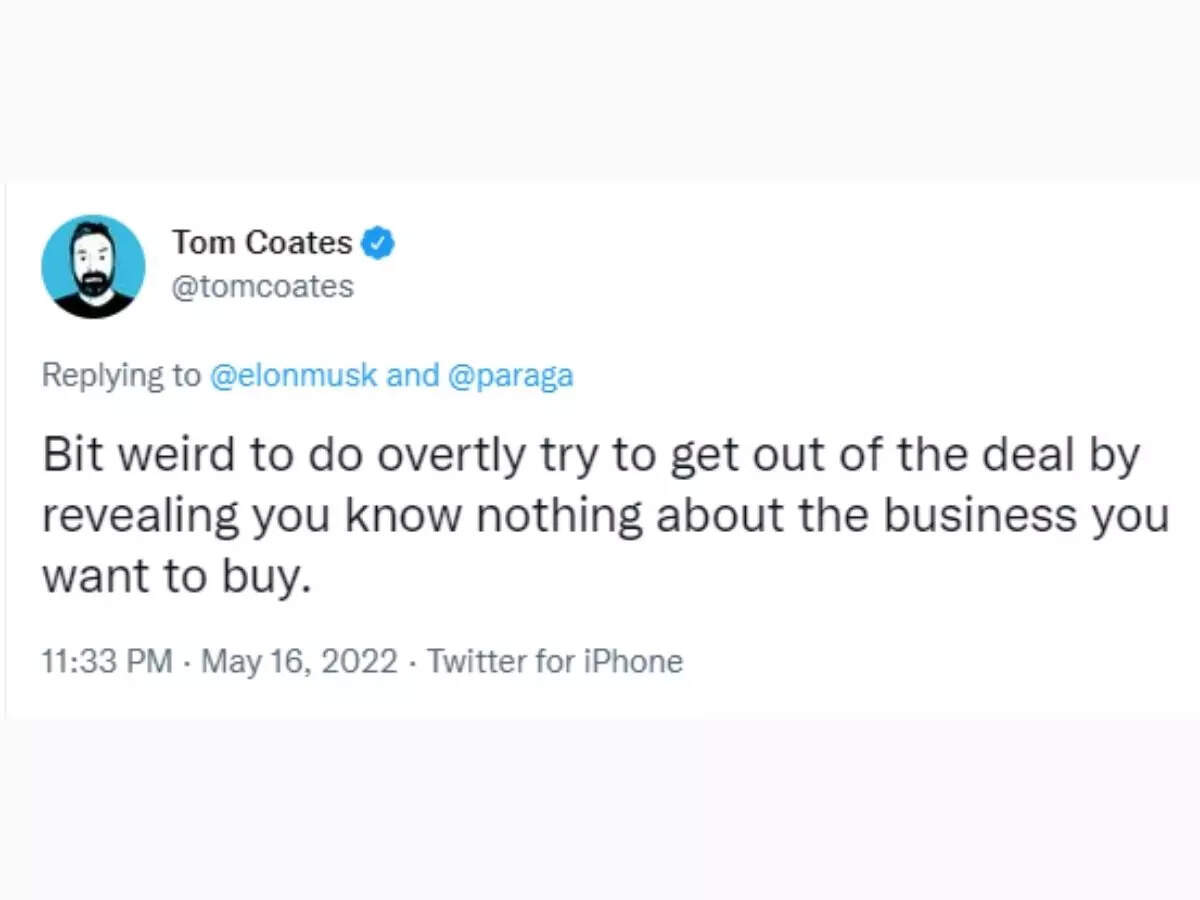Click the blue verified checkmark badge
This screenshot has height=900, width=1200.
point(379,243)
